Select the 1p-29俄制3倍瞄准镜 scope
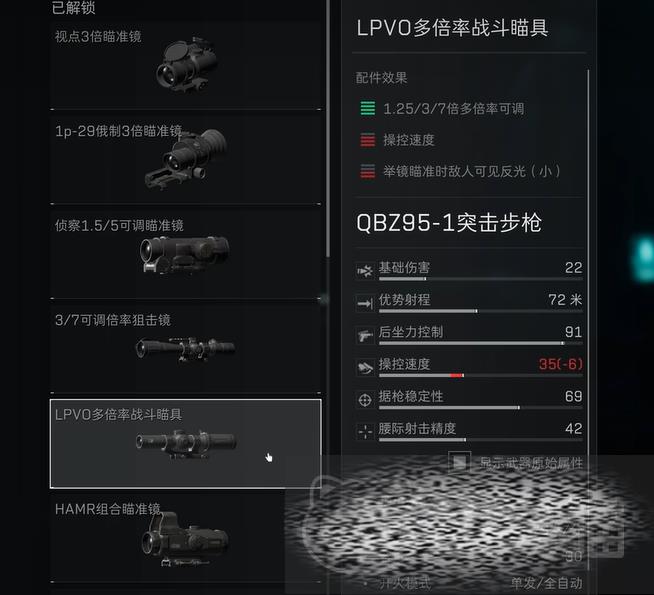This screenshot has width=654, height=595. tap(186, 158)
